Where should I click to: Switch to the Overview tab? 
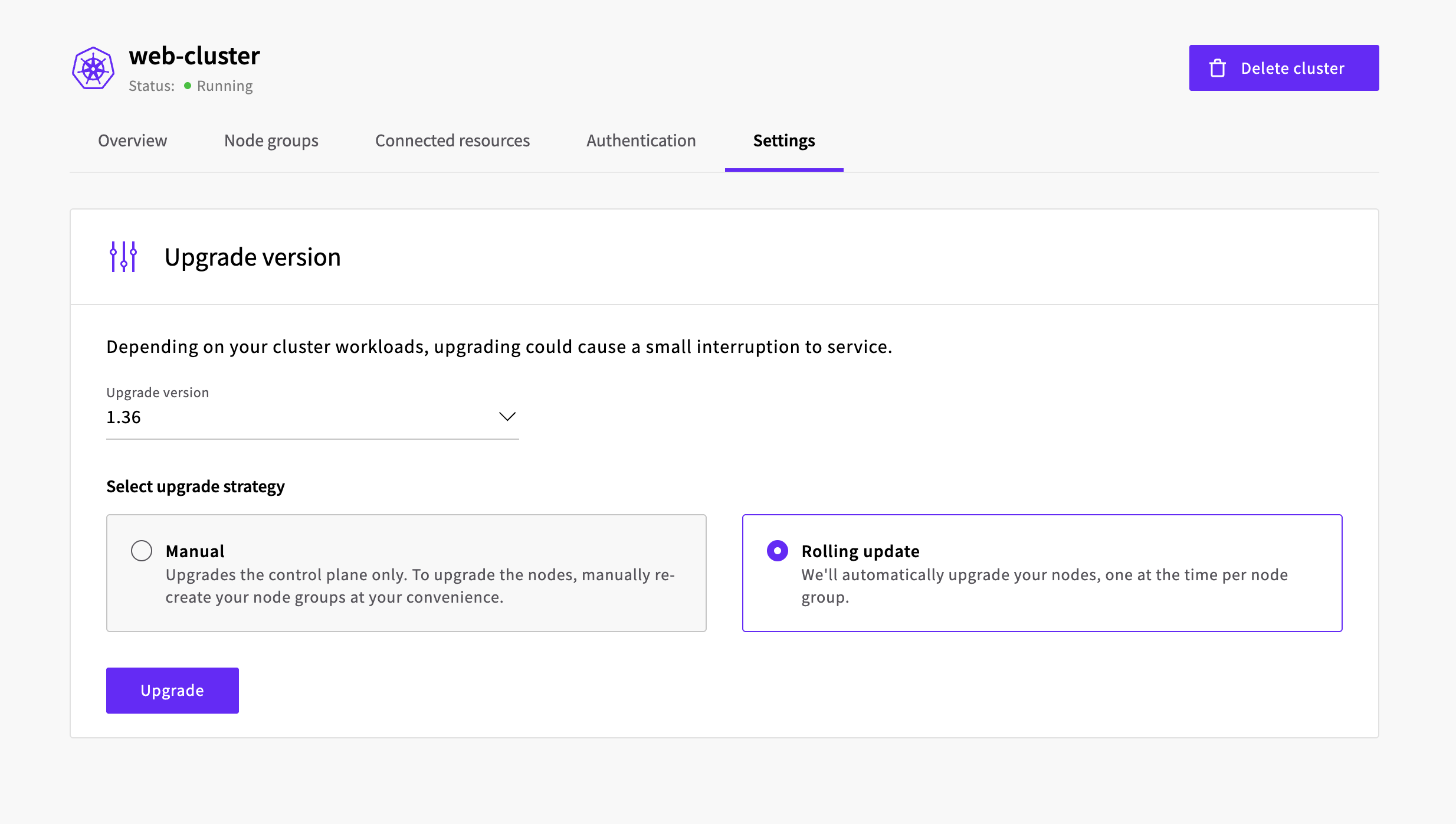133,140
